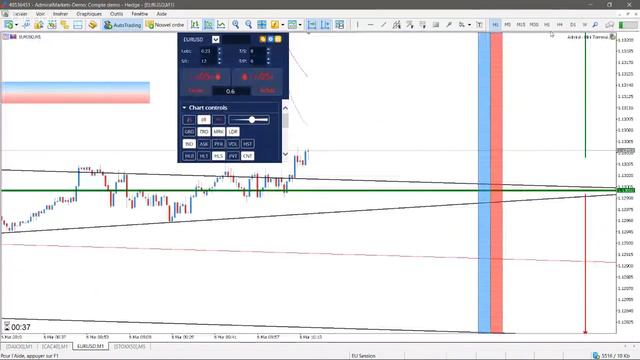Open the Aide menu

tap(162, 14)
